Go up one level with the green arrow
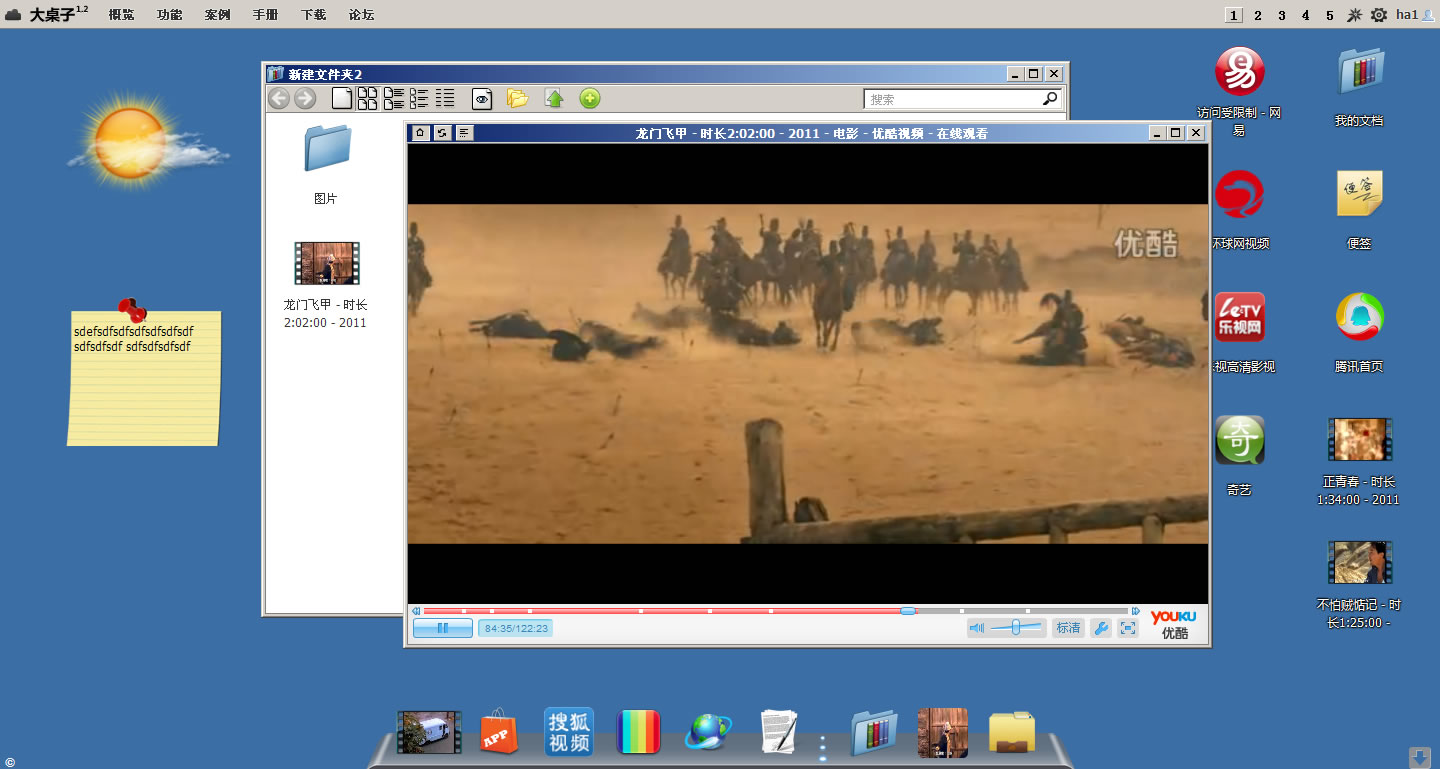Image resolution: width=1440 pixels, height=769 pixels. click(554, 98)
